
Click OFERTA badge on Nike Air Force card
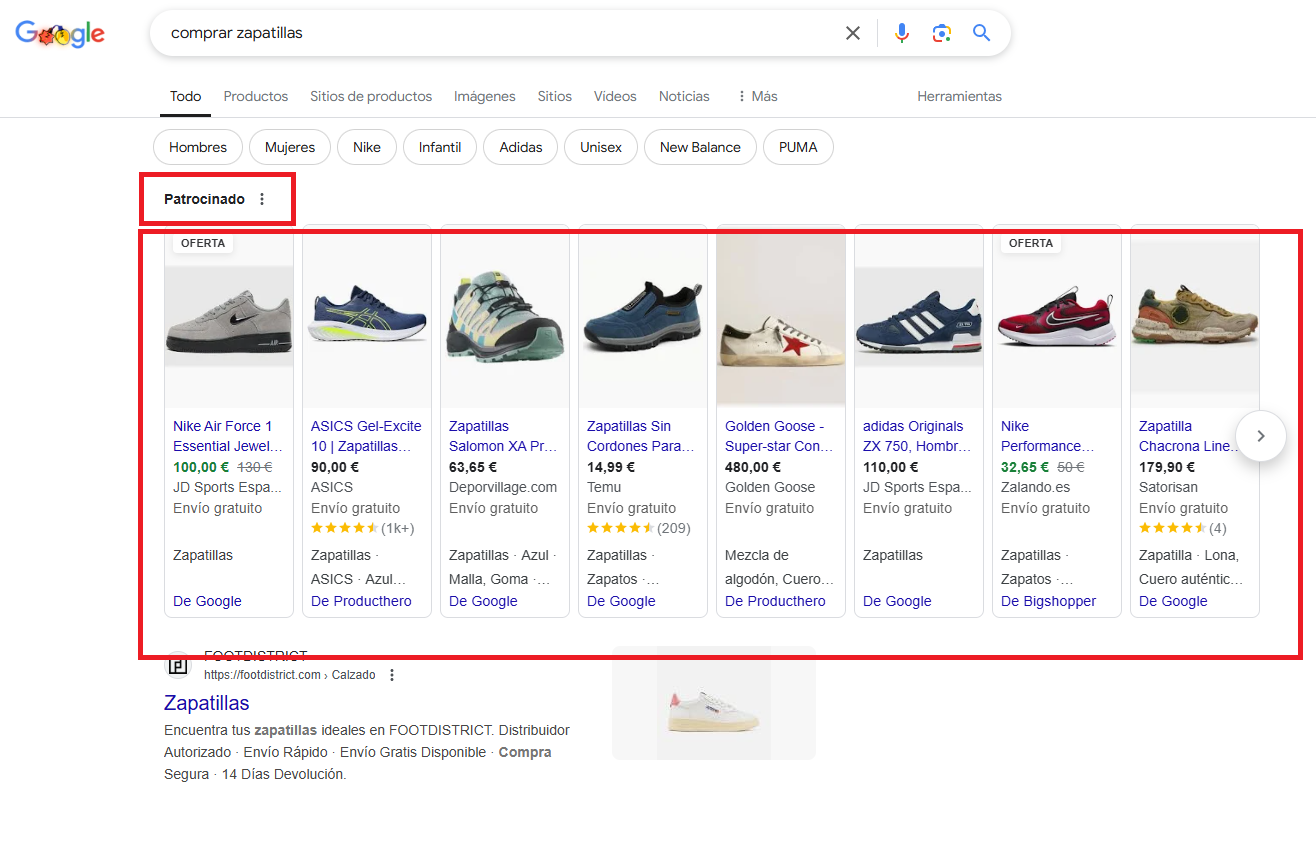[x=203, y=243]
